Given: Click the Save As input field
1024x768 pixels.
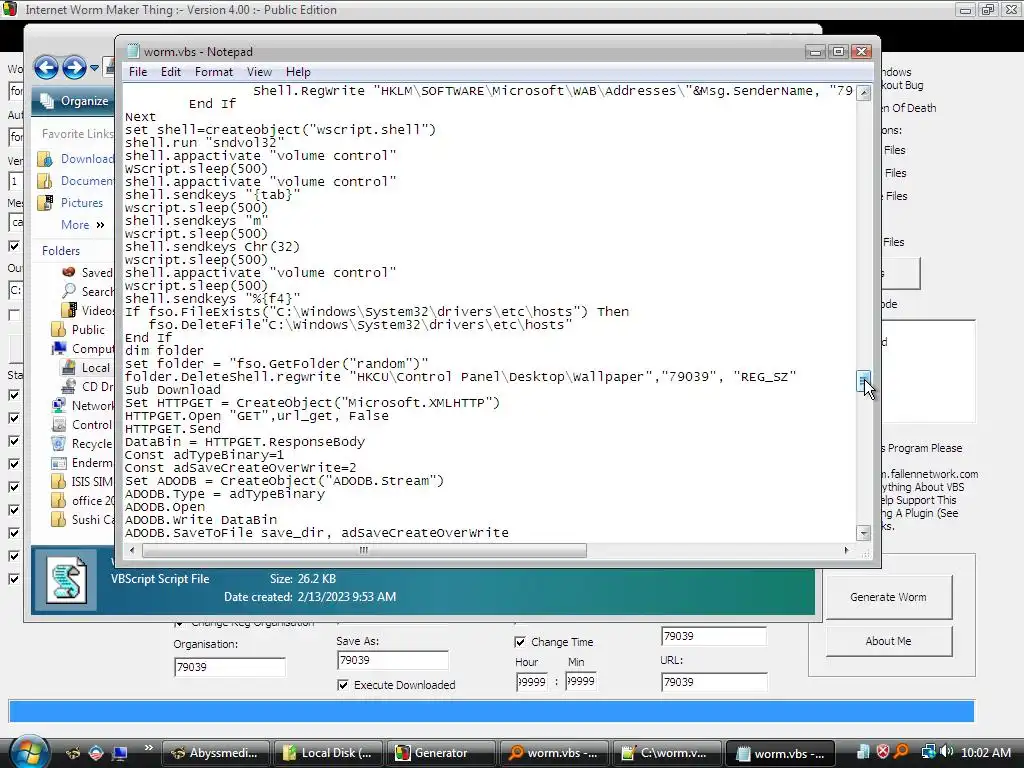Looking at the screenshot, I should tap(393, 660).
